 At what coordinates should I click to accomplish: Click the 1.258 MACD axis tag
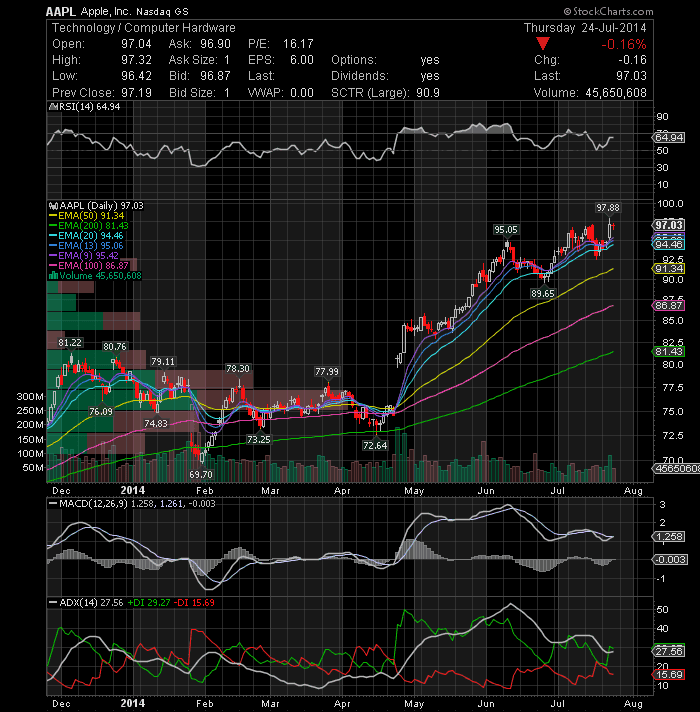click(x=668, y=537)
